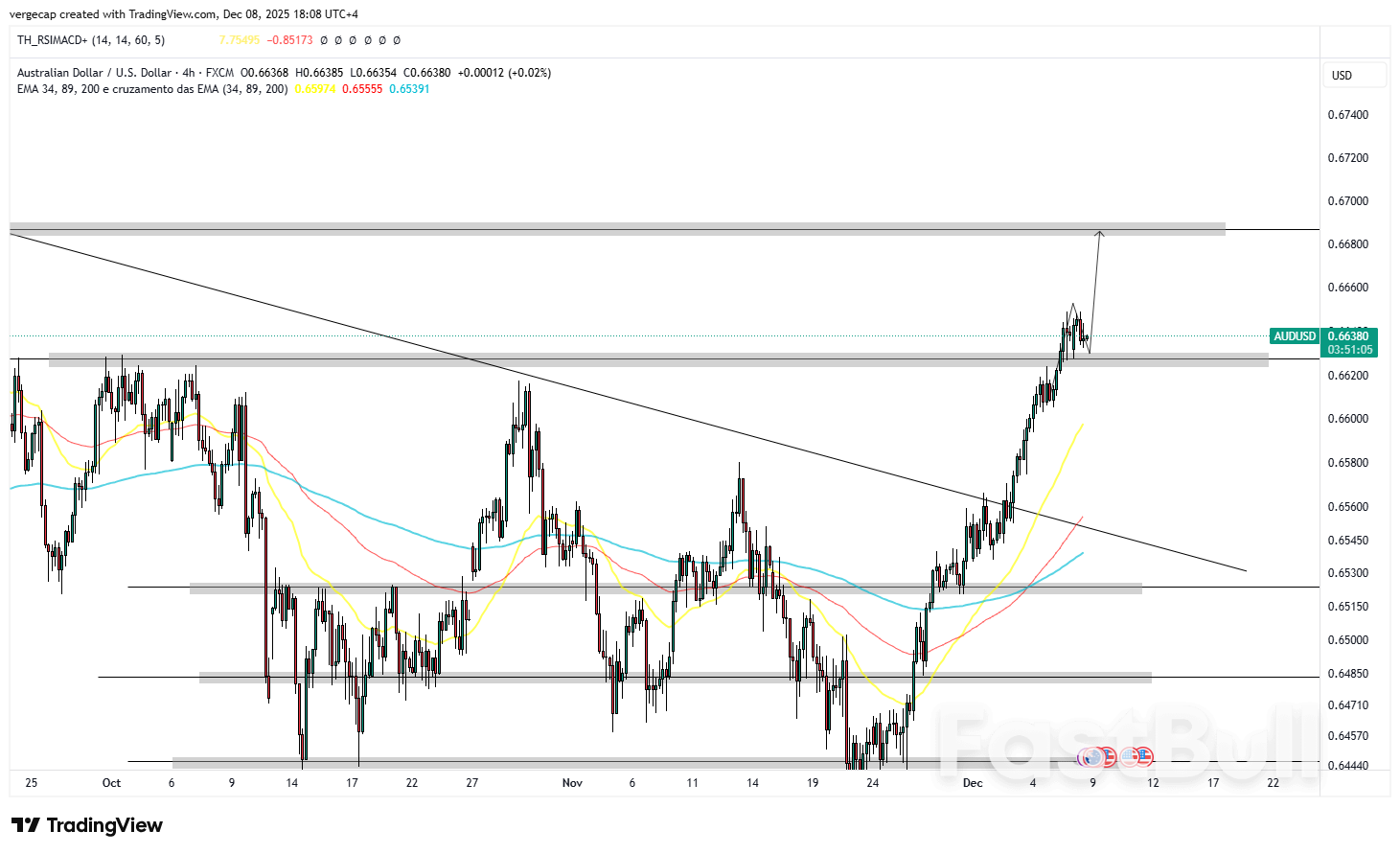Viewport: 1400px width, 854px height.
Task: Select the faded US event marker icon
Action: pyautogui.click(x=1129, y=756)
